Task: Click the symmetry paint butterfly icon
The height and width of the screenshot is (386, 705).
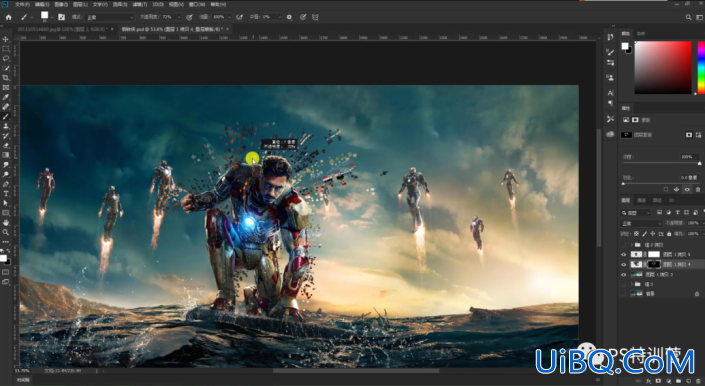Action: tap(315, 17)
